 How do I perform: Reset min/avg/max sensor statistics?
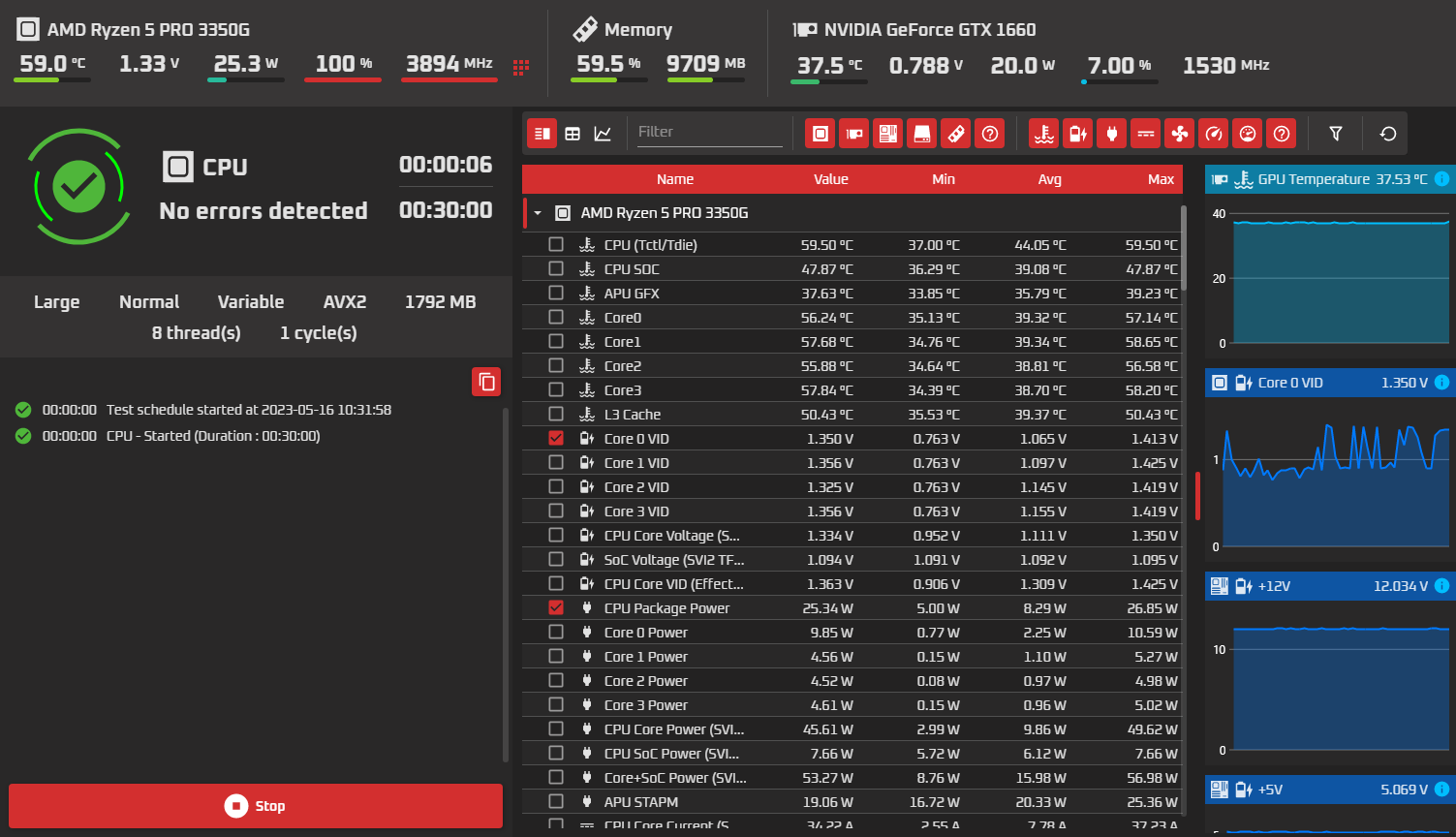pyautogui.click(x=1388, y=134)
